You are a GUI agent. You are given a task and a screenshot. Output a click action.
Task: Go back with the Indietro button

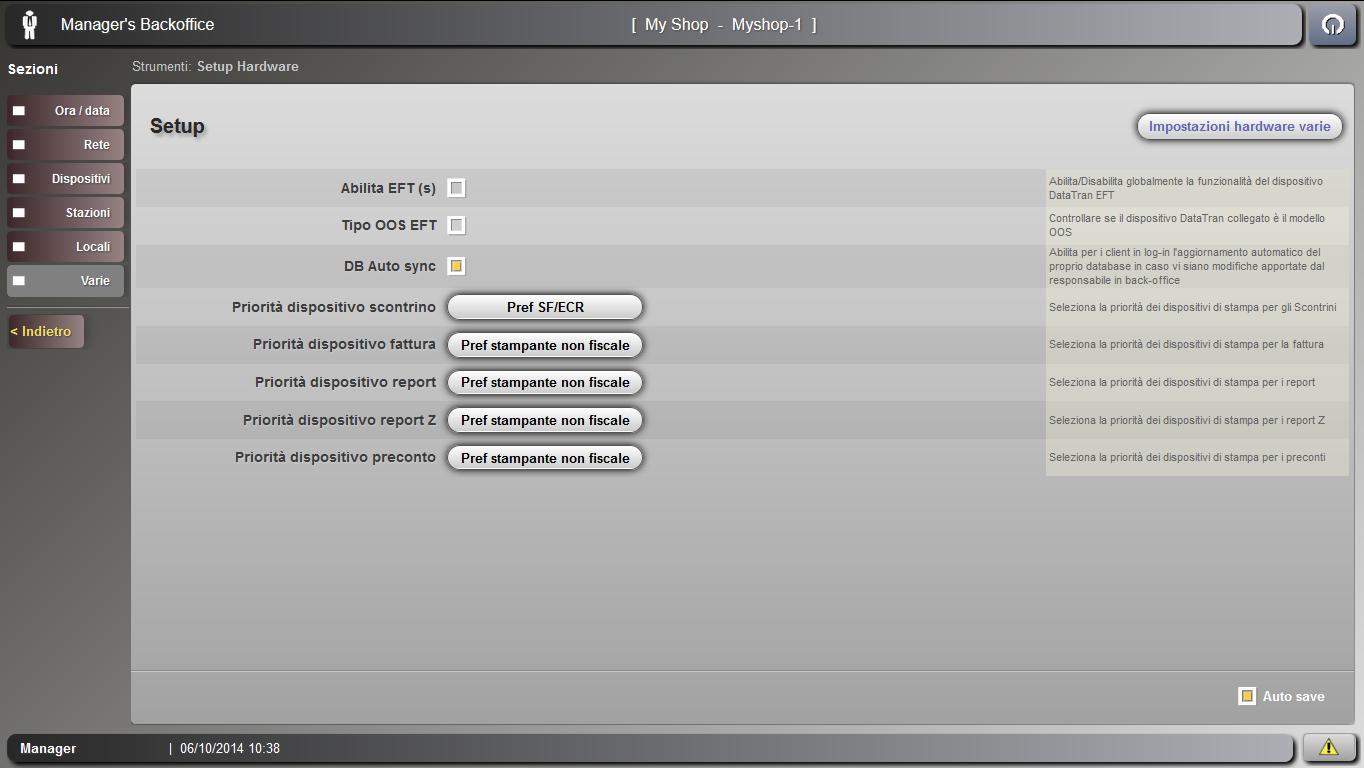pos(46,331)
